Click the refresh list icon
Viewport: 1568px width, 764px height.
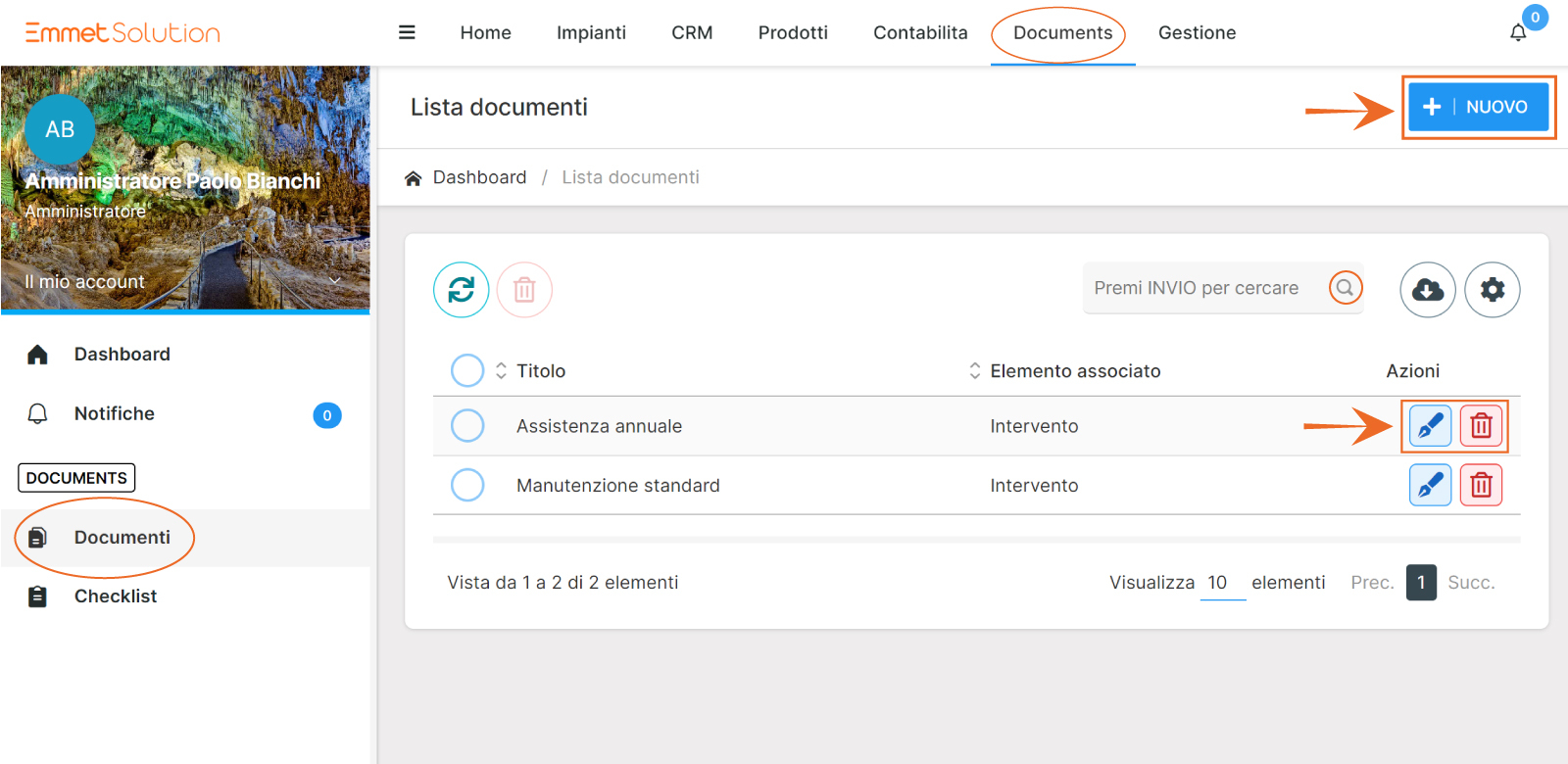(x=461, y=290)
